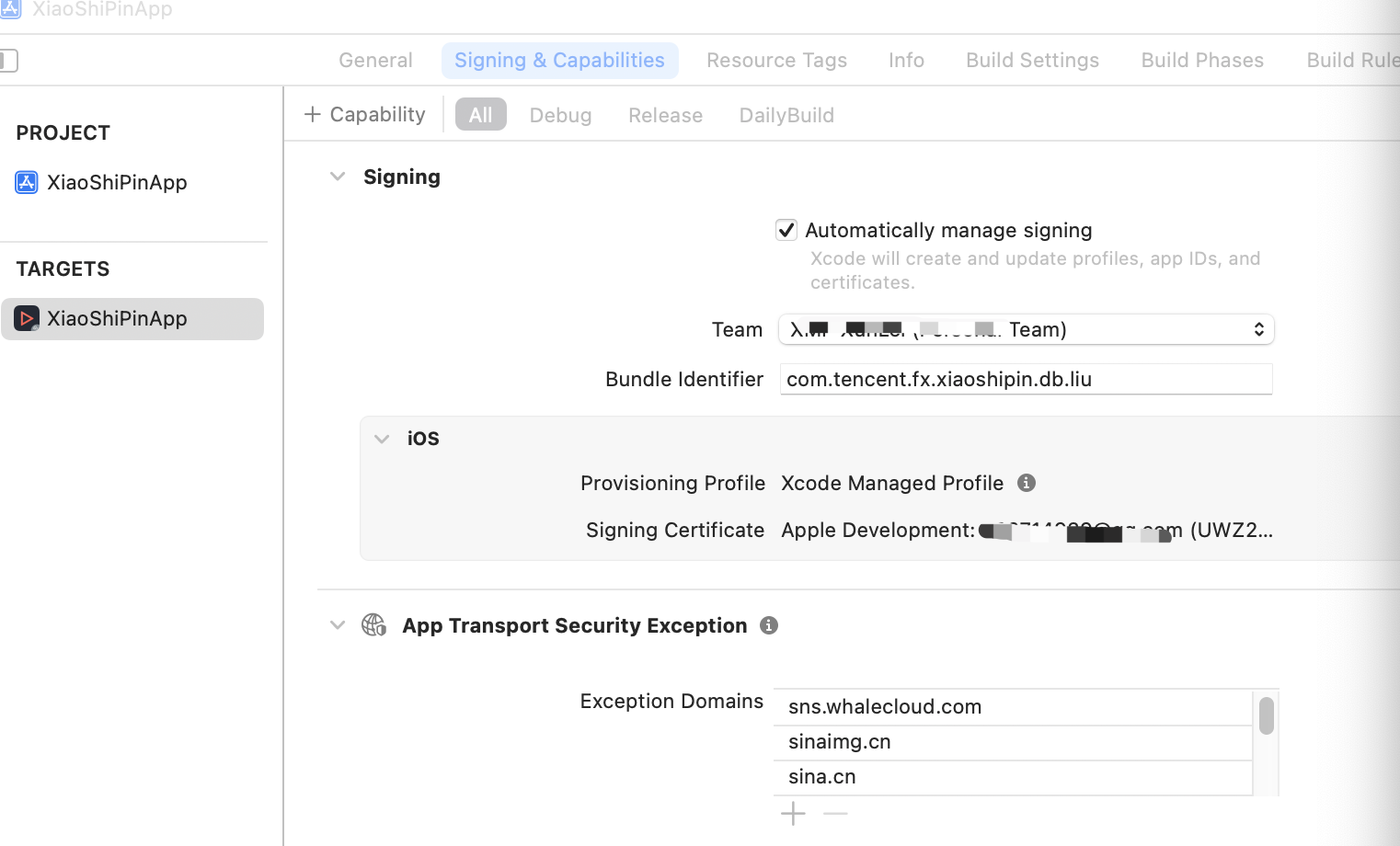Screen dimensions: 1400x846
Task: Collapse the iOS signing subsection
Action: (x=382, y=439)
